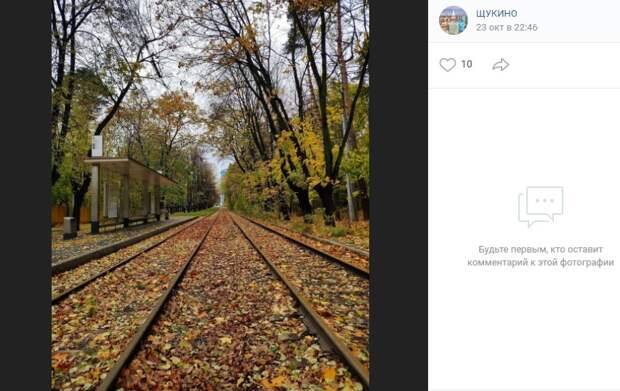Click the tall sign pole at the tram stop

pos(95,184)
